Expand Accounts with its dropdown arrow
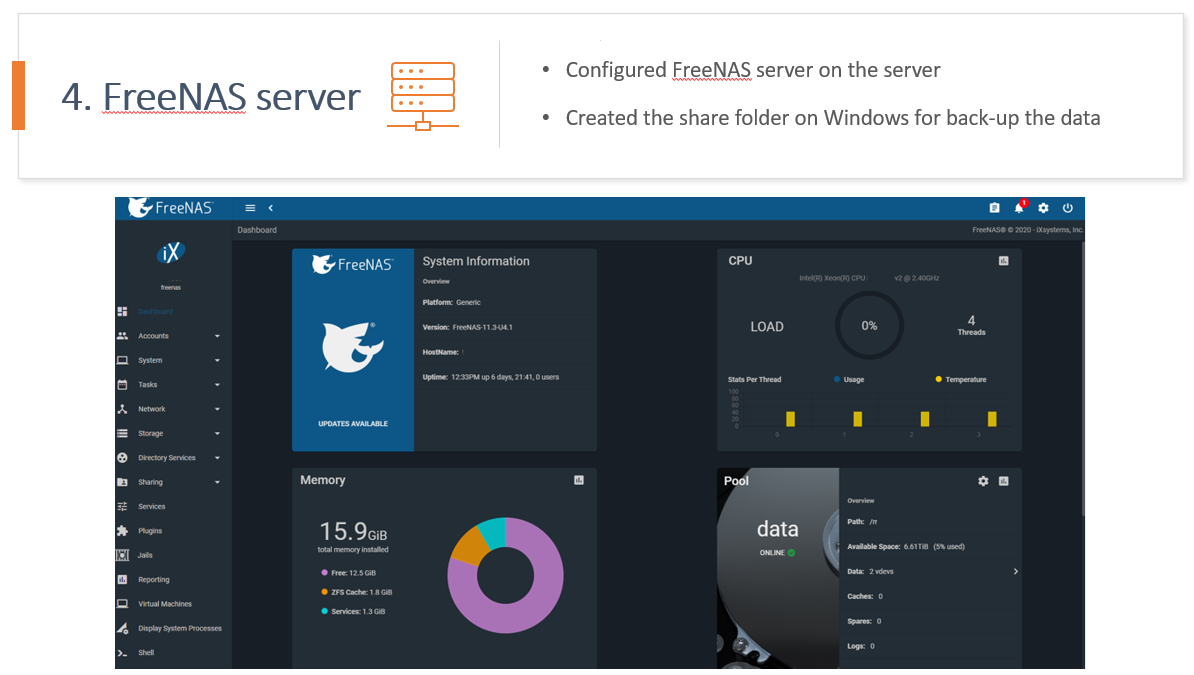Screen dimensions: 1194x675 point(217,336)
